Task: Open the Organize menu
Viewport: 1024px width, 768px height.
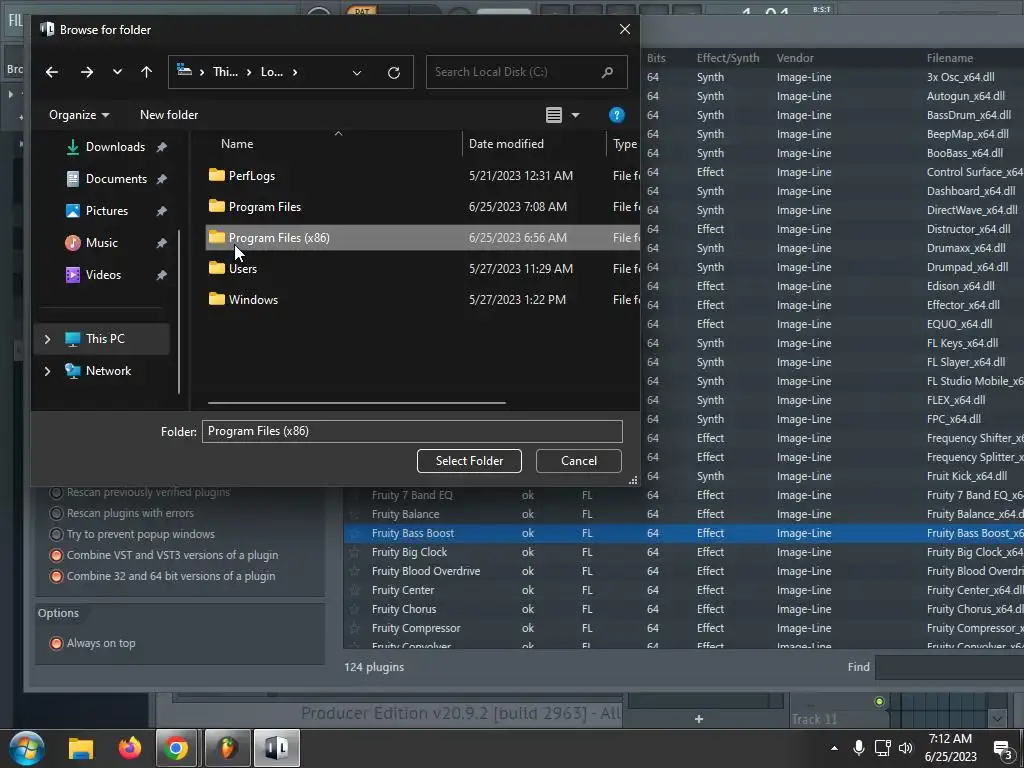Action: pyautogui.click(x=78, y=115)
